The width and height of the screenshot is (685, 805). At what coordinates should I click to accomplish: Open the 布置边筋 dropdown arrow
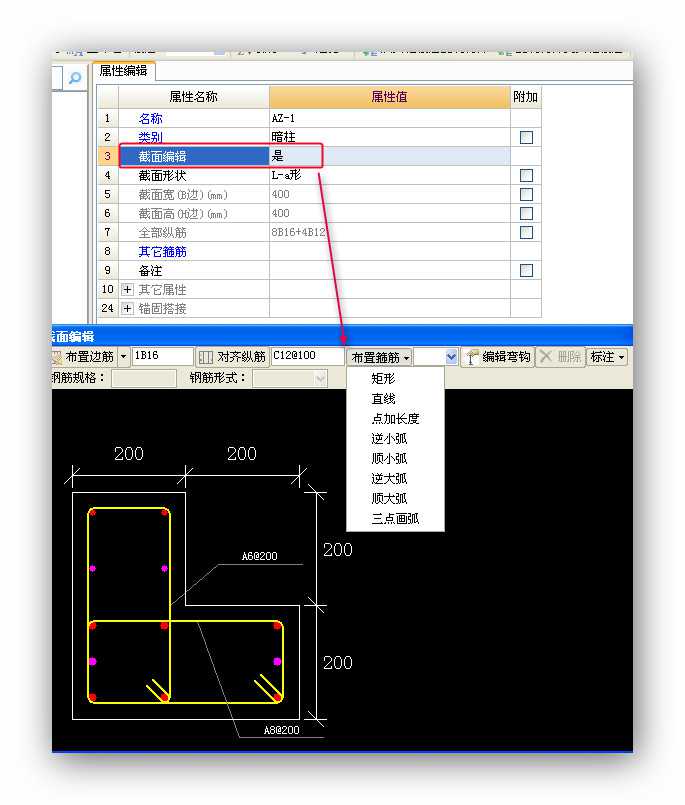[124, 356]
